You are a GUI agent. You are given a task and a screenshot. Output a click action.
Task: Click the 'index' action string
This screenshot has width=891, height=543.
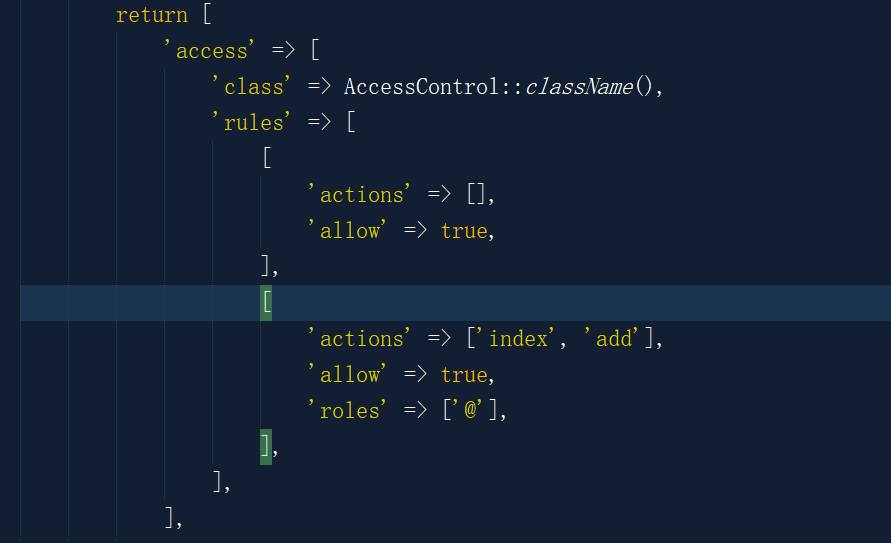pyautogui.click(x=517, y=339)
